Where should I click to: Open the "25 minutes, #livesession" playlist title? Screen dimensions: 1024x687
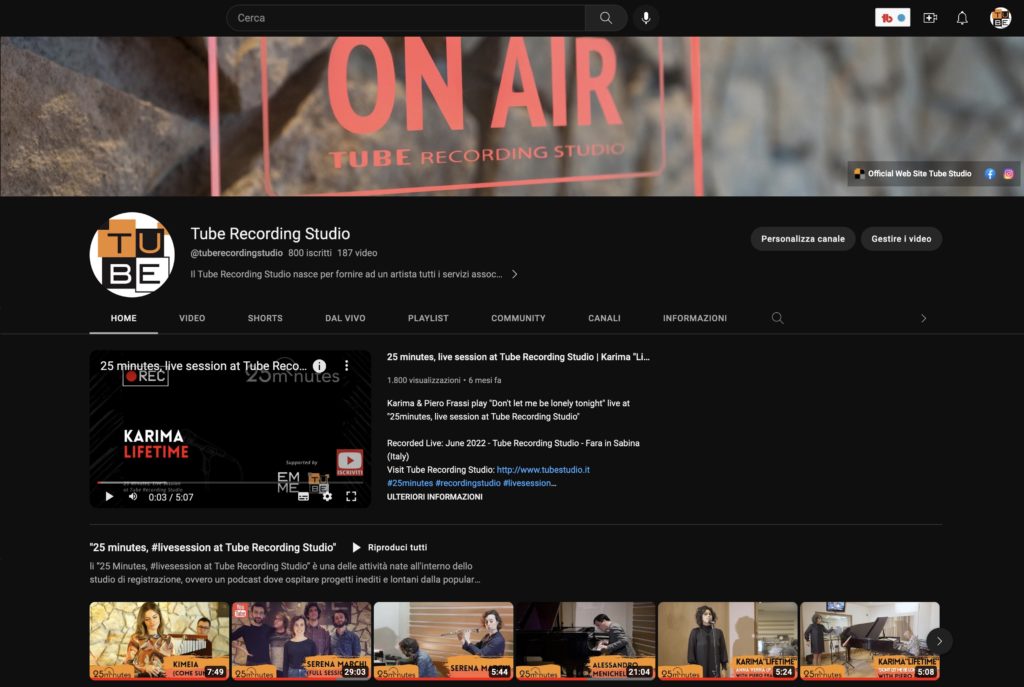(x=213, y=547)
